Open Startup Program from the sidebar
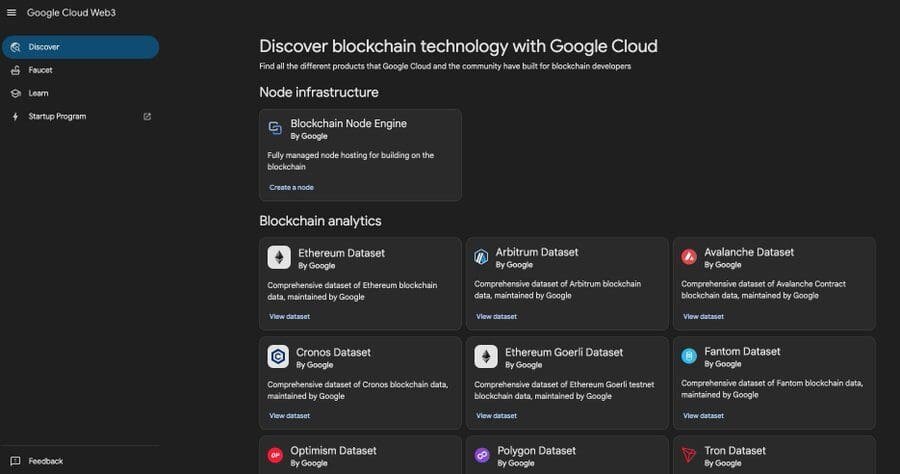 pyautogui.click(x=57, y=116)
